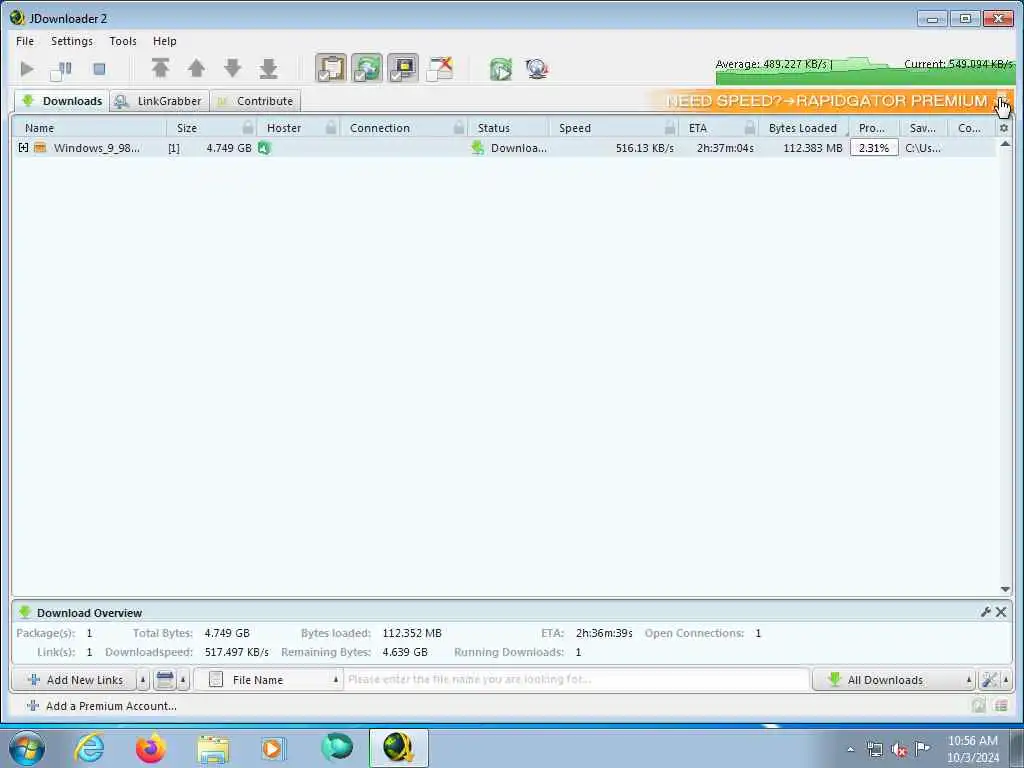This screenshot has height=768, width=1024.
Task: Toggle lock on the Size column
Action: 248,128
